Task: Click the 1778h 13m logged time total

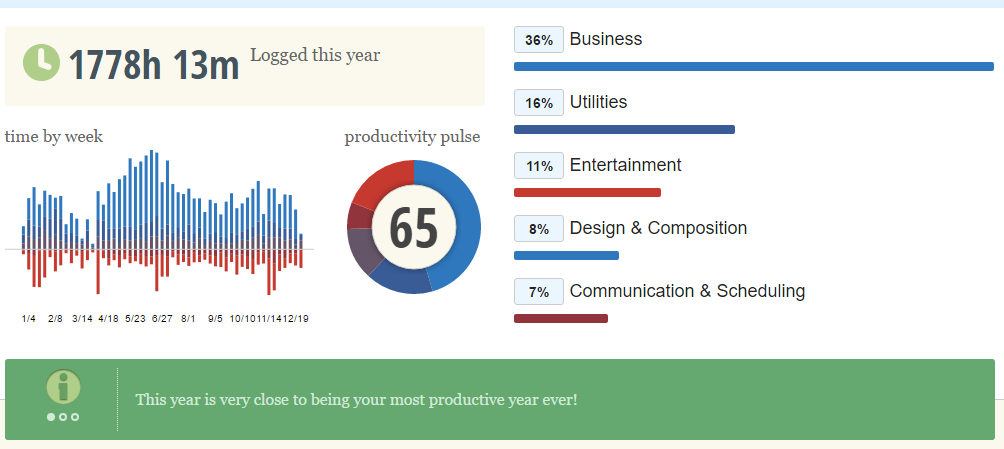Action: 154,65
